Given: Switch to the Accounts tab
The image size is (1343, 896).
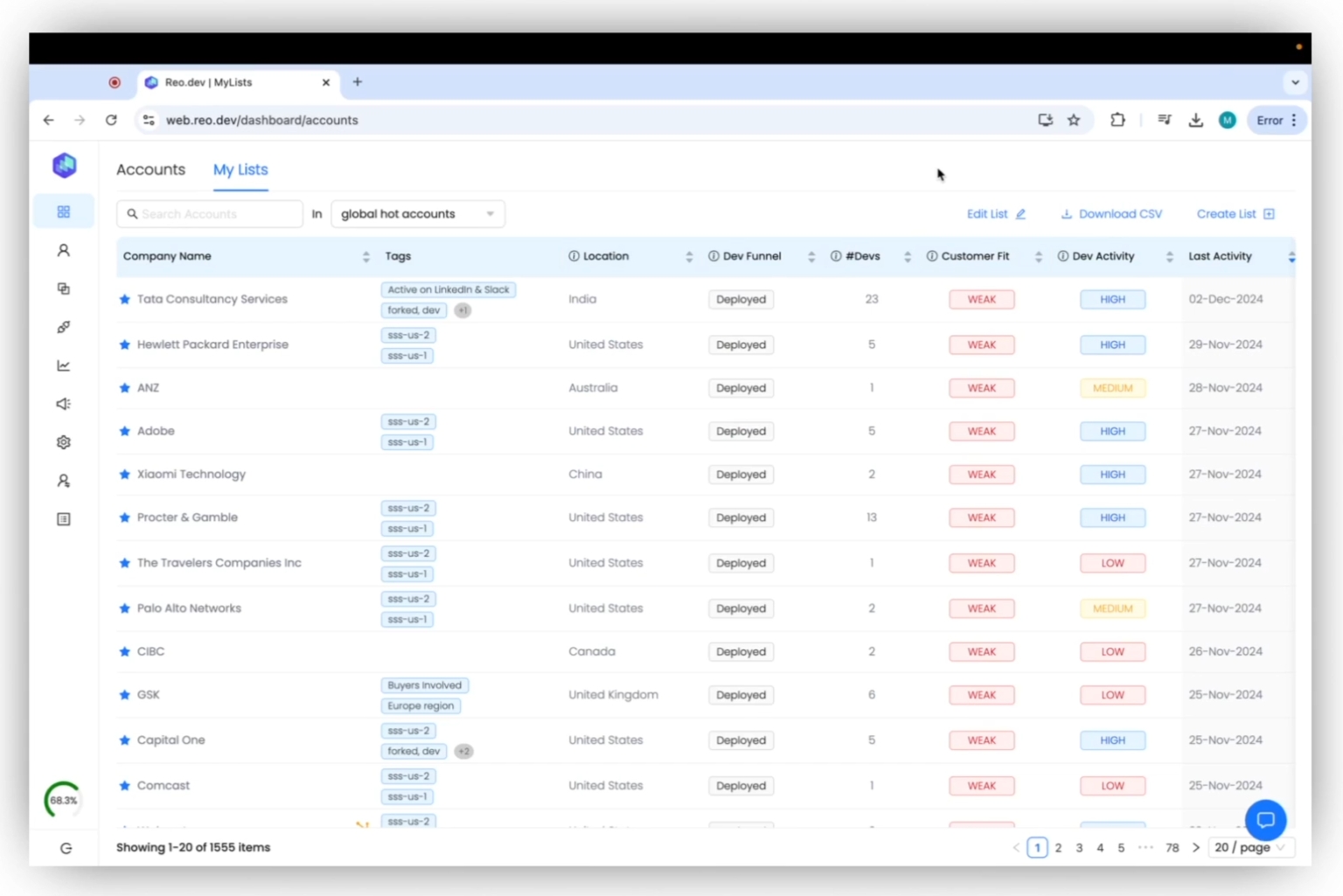Looking at the screenshot, I should (150, 170).
